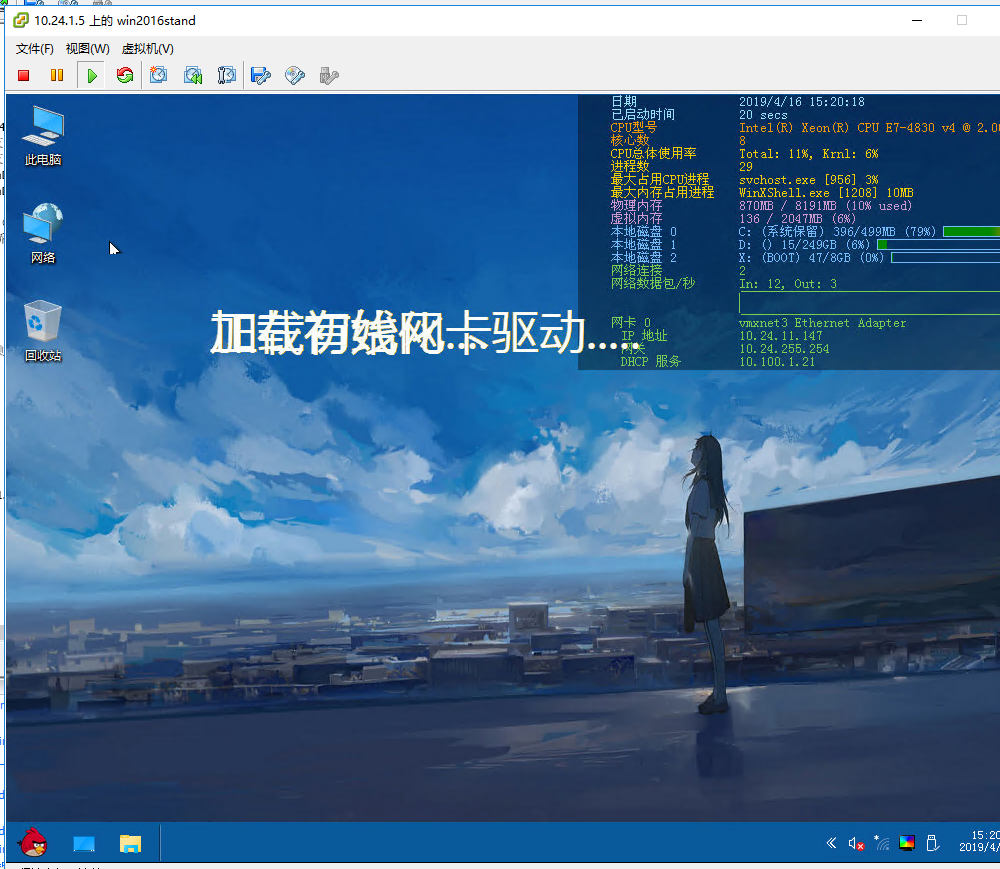Click the 'Total: 11%, Krnl: 6%' CPU text
1000x869 pixels.
coord(809,154)
